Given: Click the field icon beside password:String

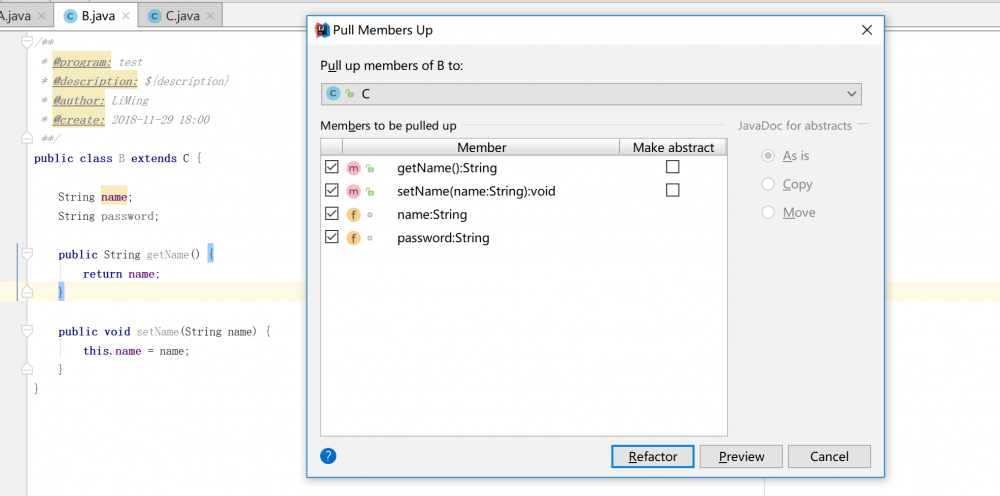Looking at the screenshot, I should click(353, 238).
